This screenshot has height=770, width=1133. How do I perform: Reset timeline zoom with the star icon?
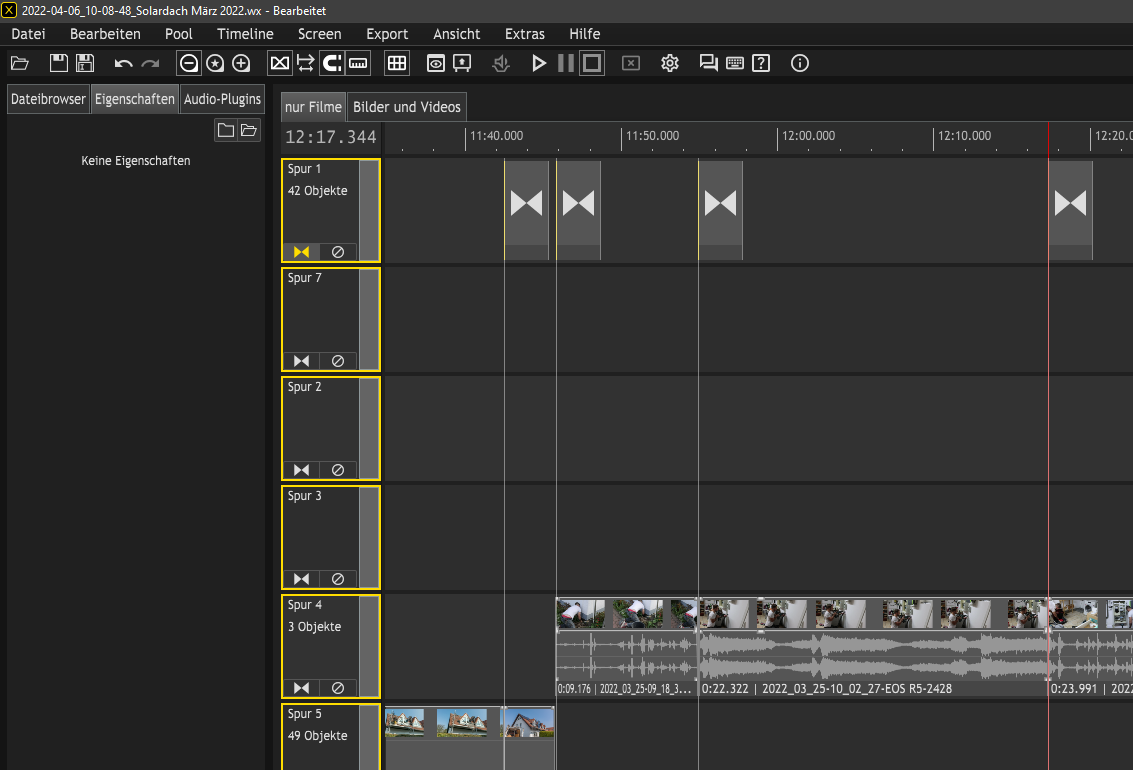coord(215,64)
